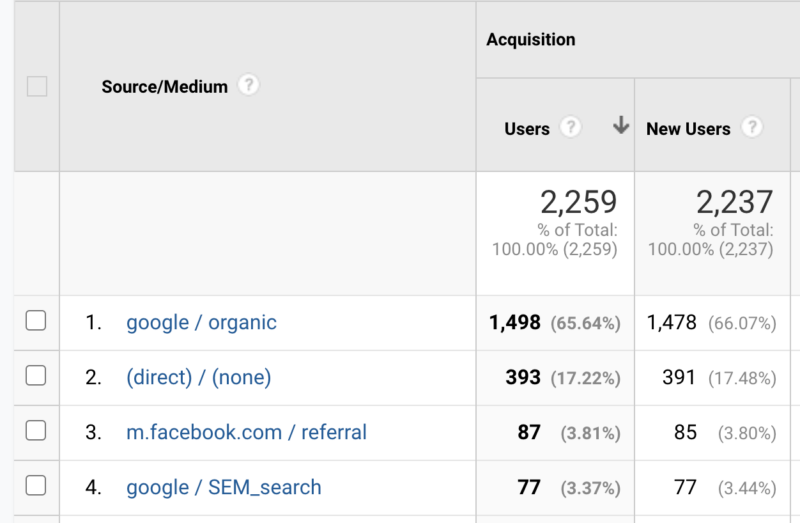Check the box for google / organic row
The image size is (800, 523).
(36, 322)
